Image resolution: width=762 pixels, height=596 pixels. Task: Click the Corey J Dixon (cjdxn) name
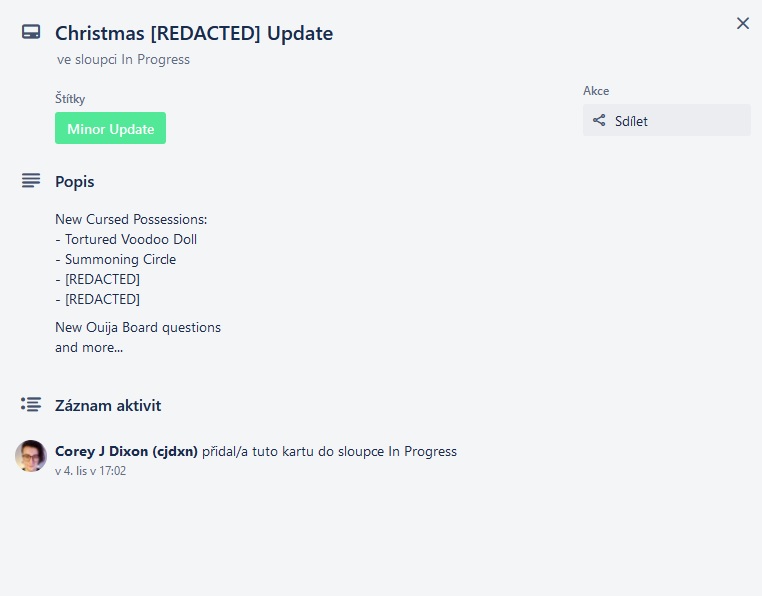click(x=126, y=451)
